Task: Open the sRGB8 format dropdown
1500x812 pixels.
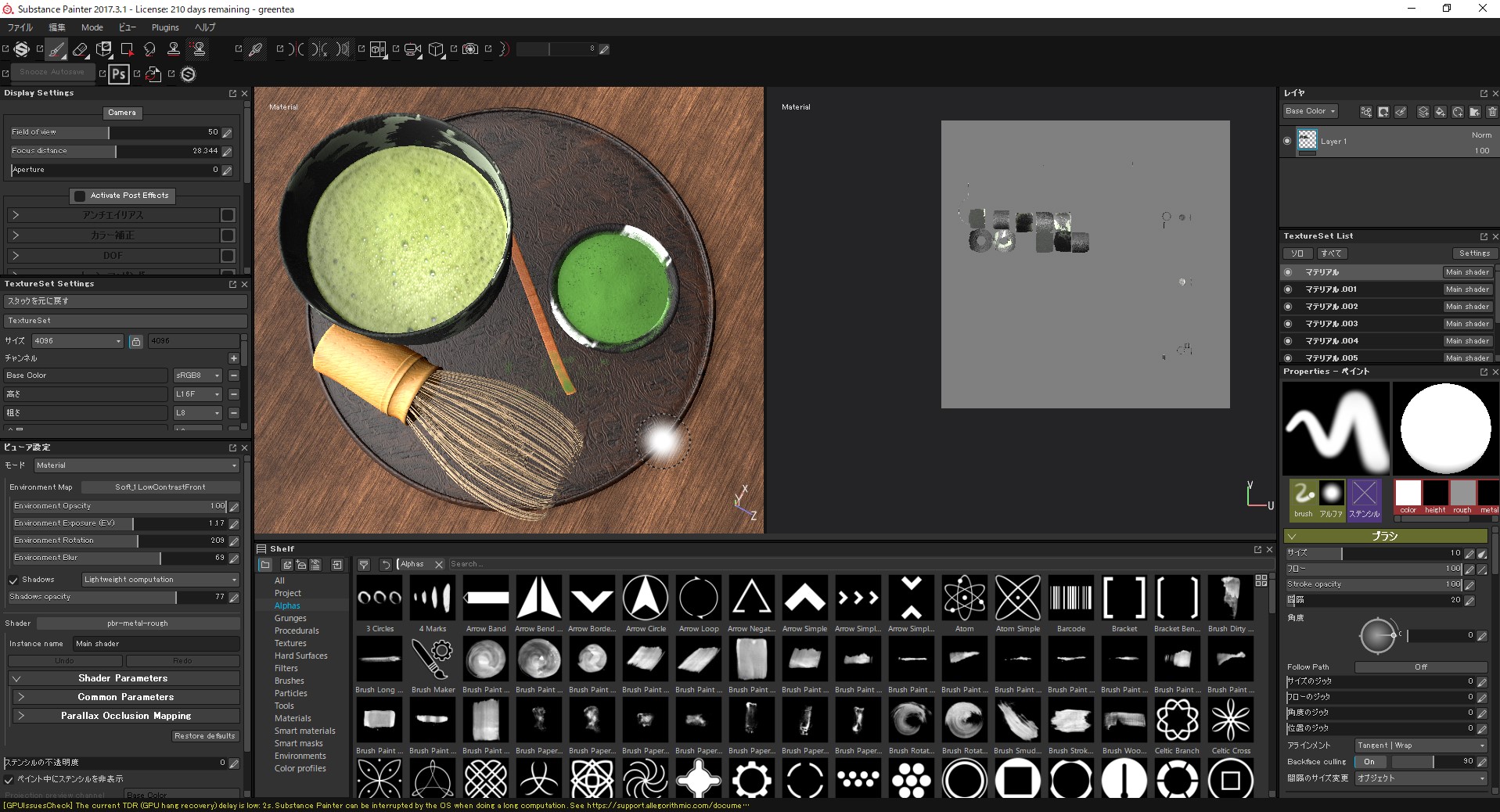Action: [x=197, y=375]
